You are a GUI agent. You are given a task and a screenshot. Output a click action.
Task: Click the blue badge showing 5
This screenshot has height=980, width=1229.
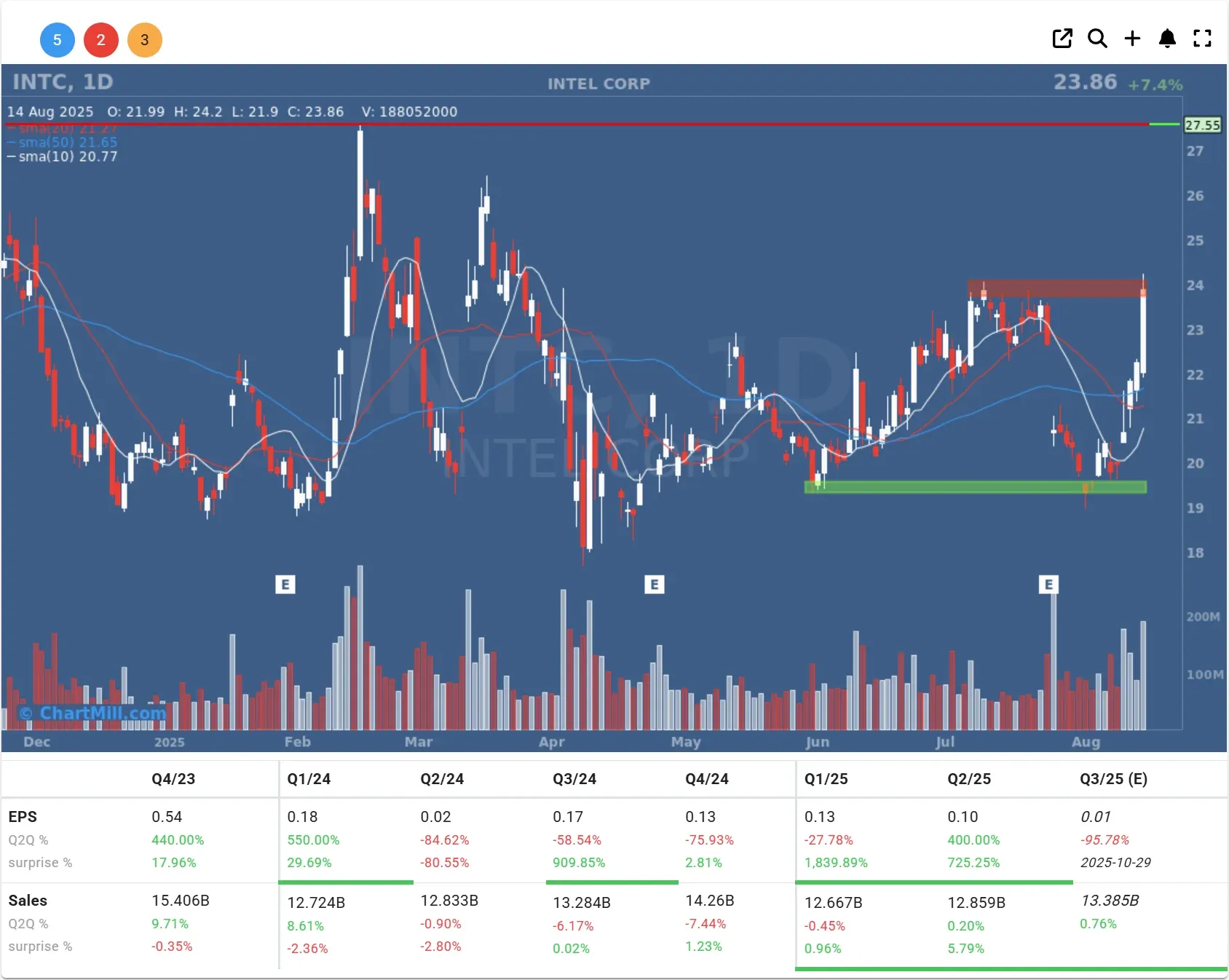tap(58, 40)
